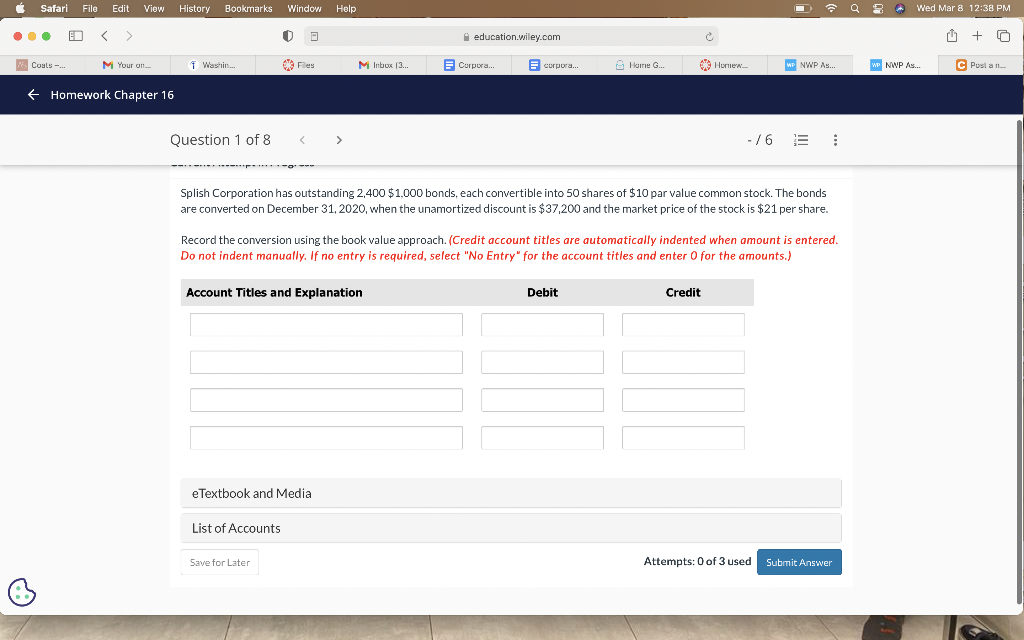Image resolution: width=1024 pixels, height=640 pixels.
Task: Click the first Account Titles input field
Action: 327,325
